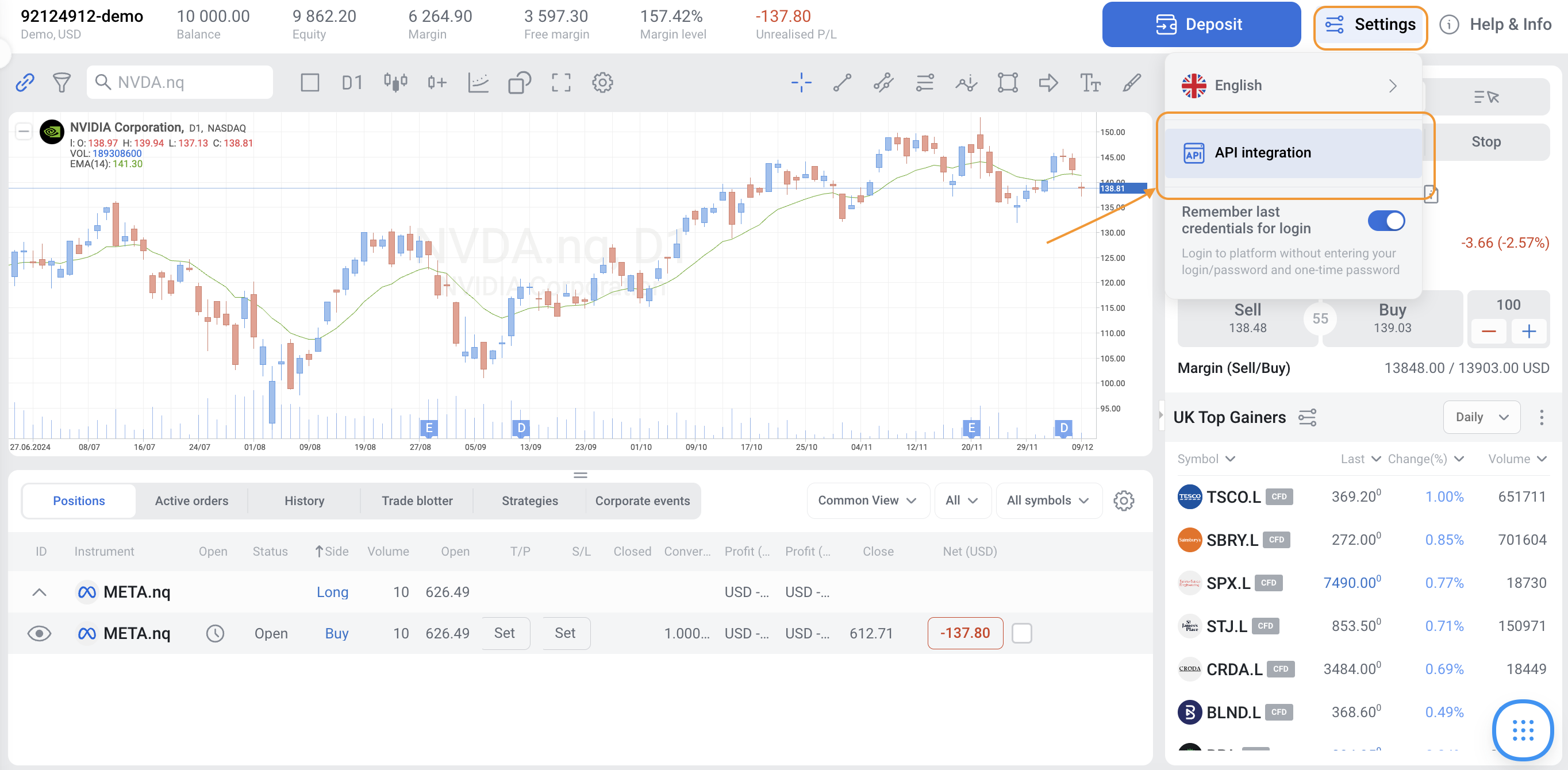The height and width of the screenshot is (770, 1568).
Task: Expand the Daily period dropdown
Action: pyautogui.click(x=1481, y=417)
